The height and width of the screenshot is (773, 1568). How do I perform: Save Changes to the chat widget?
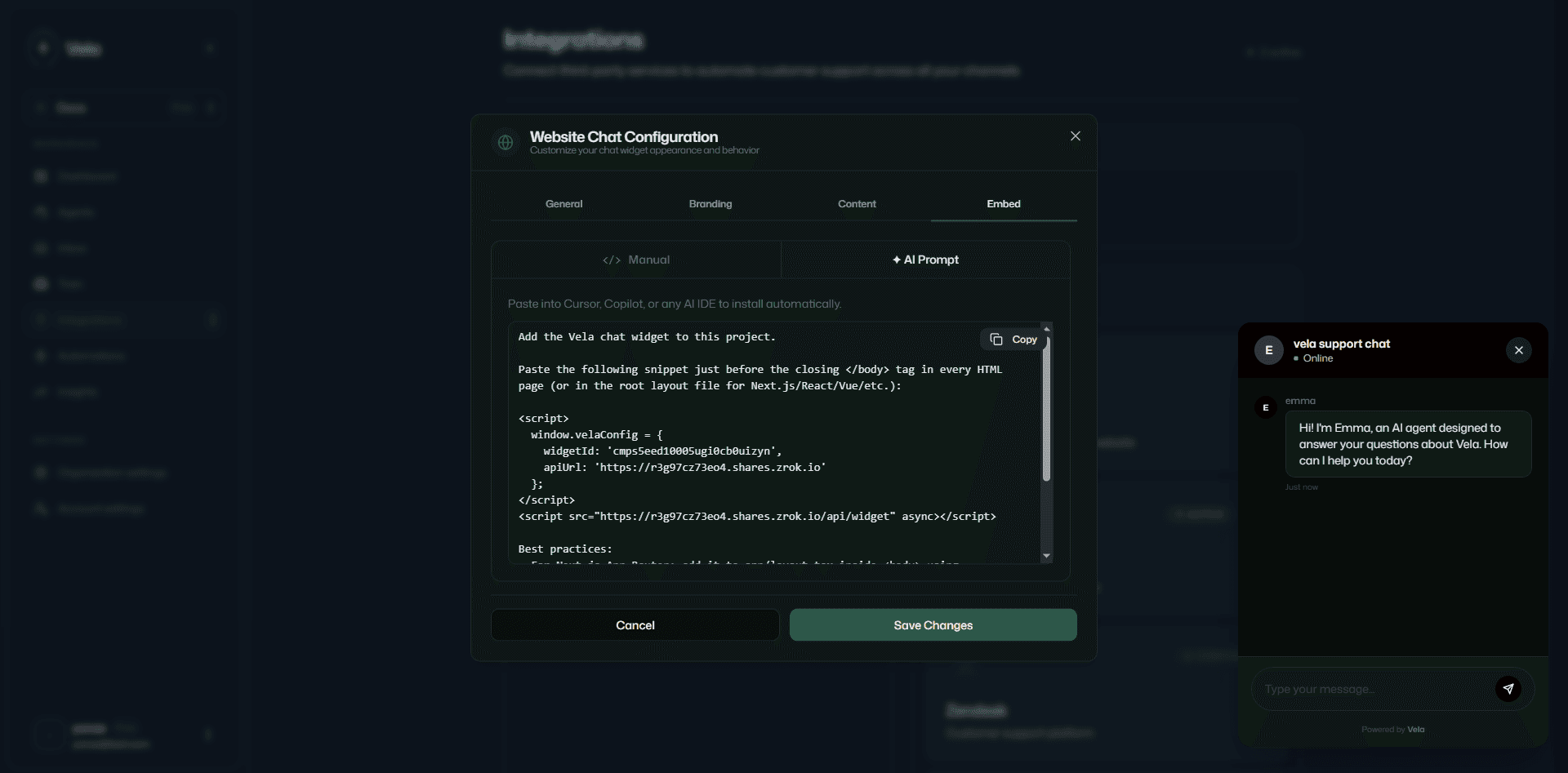tap(933, 625)
